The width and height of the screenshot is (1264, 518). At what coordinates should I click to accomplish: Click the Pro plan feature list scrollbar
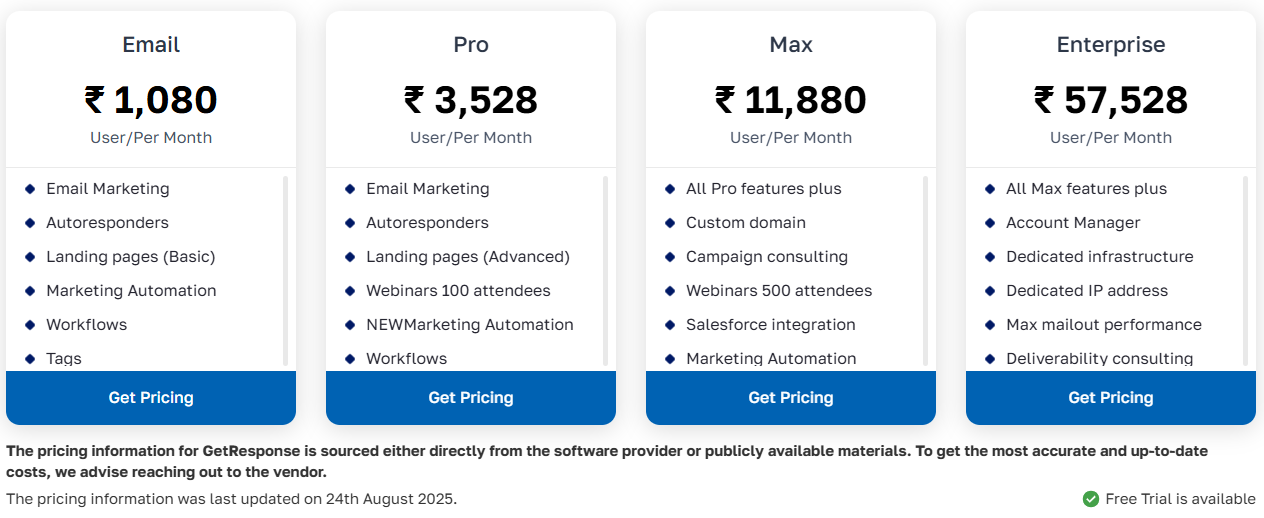pos(605,270)
